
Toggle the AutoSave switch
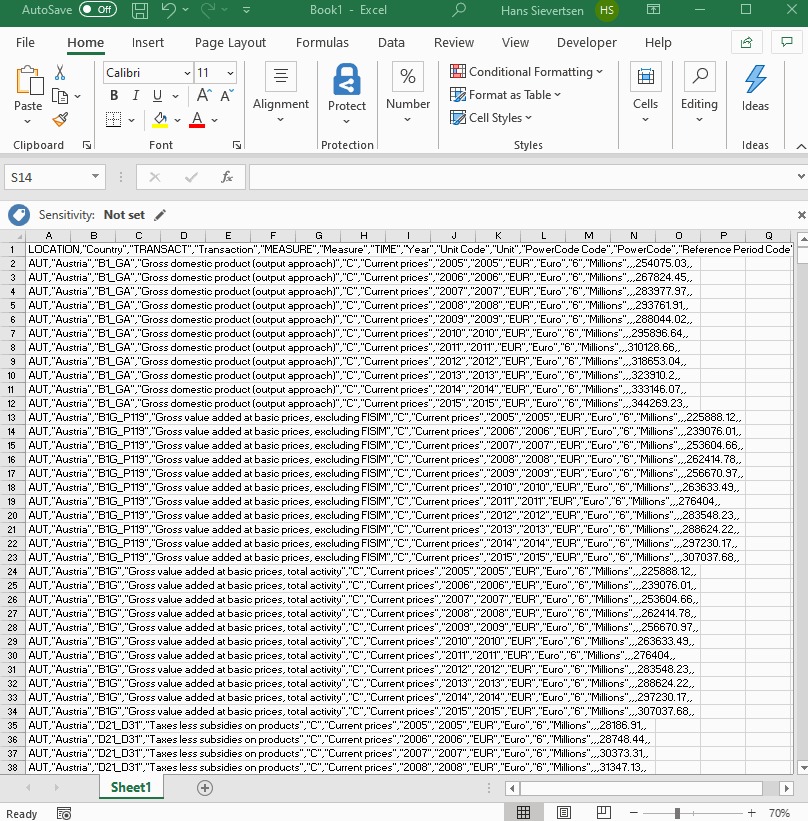pos(97,10)
